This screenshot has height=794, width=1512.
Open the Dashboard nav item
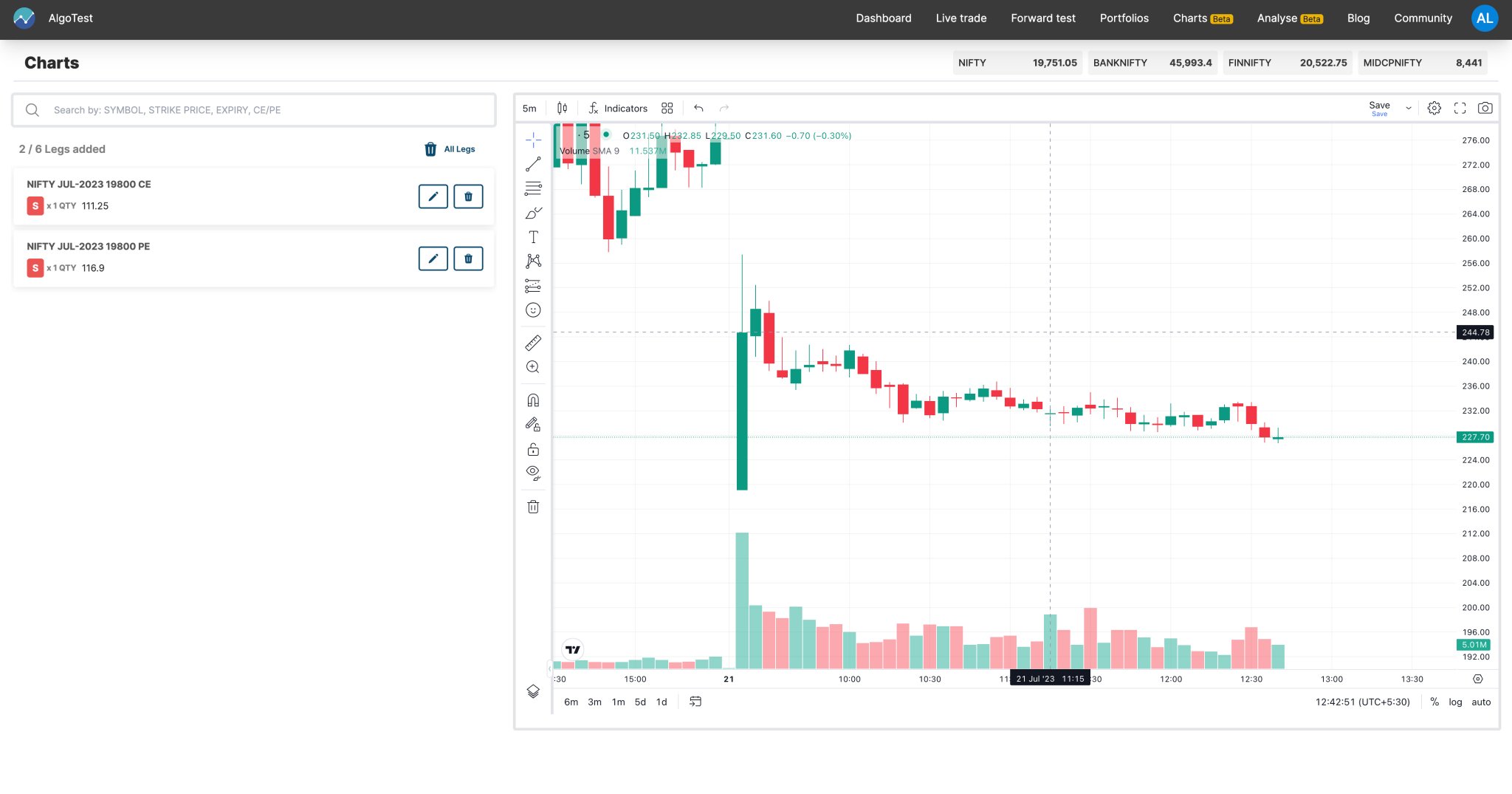click(x=884, y=18)
